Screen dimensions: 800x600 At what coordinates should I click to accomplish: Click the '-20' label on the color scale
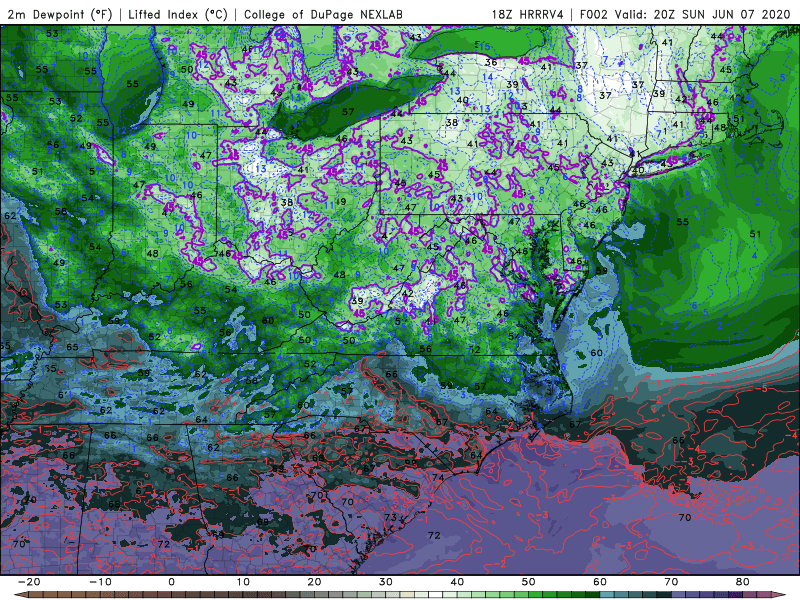pos(29,582)
